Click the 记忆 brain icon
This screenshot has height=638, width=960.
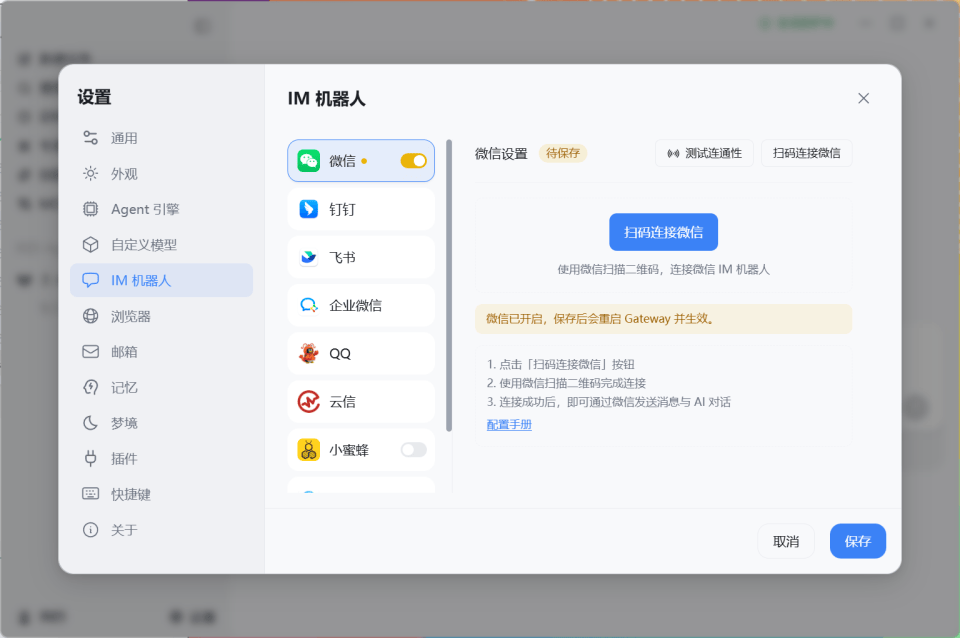[x=91, y=387]
